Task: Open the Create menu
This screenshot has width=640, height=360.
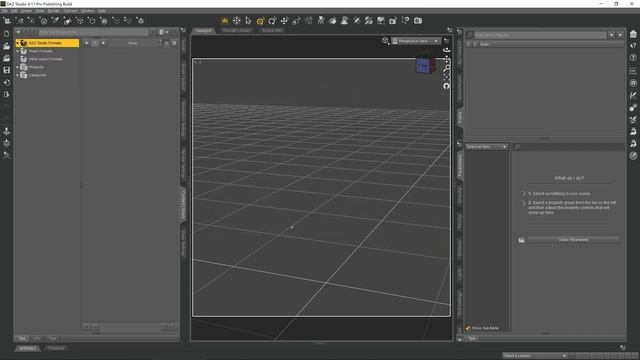Action: pos(27,11)
